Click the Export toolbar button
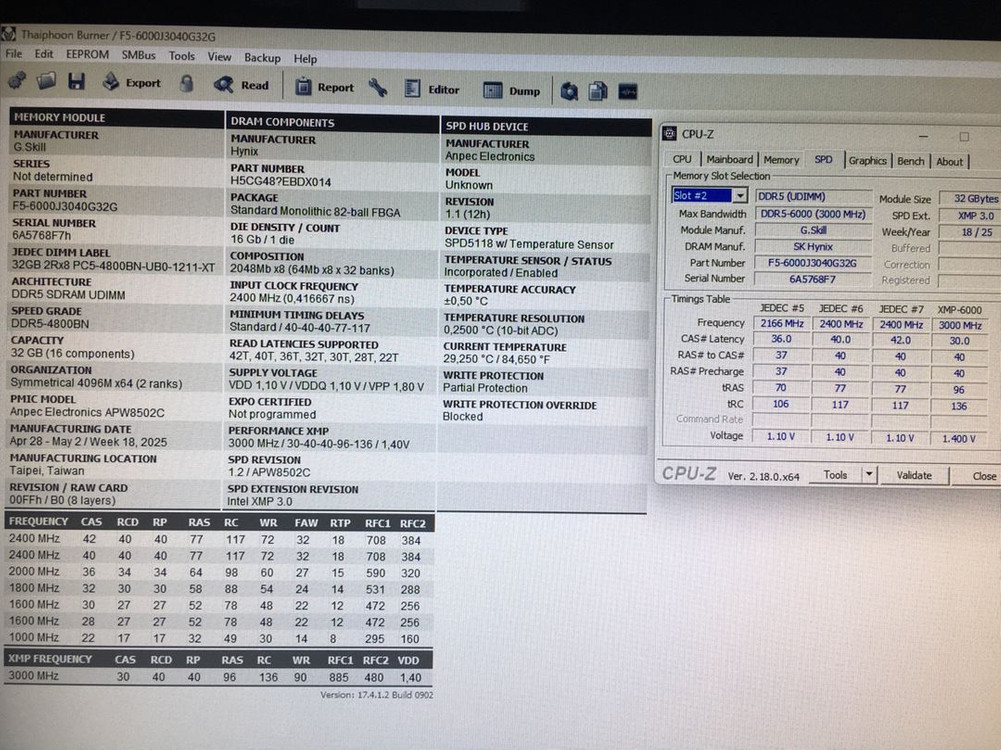Image resolution: width=1001 pixels, height=750 pixels. pos(132,82)
